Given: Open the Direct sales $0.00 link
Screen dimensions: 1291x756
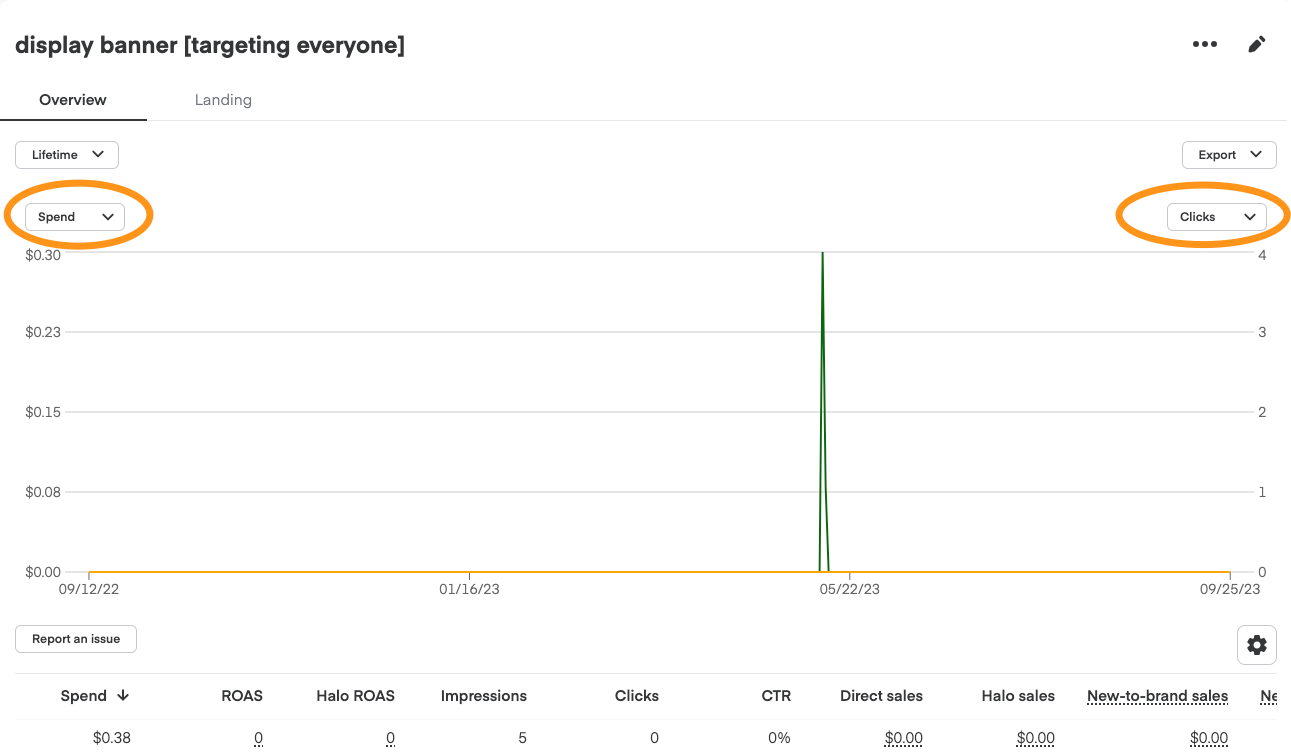Looking at the screenshot, I should tap(903, 737).
